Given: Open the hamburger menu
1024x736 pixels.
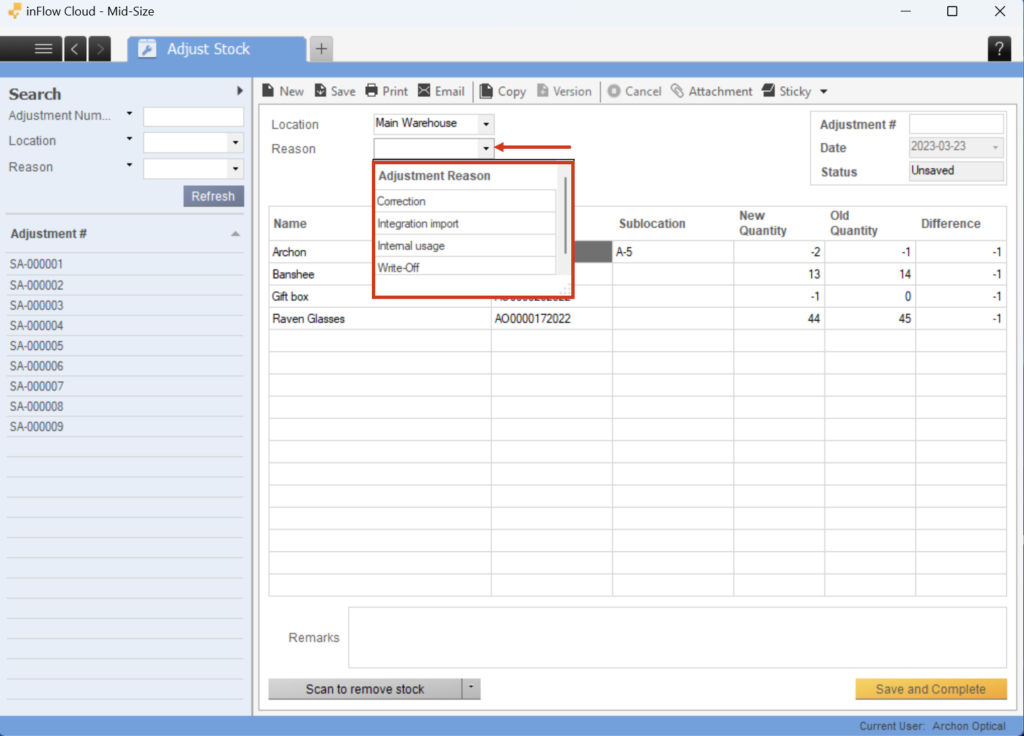Looking at the screenshot, I should [x=42, y=47].
